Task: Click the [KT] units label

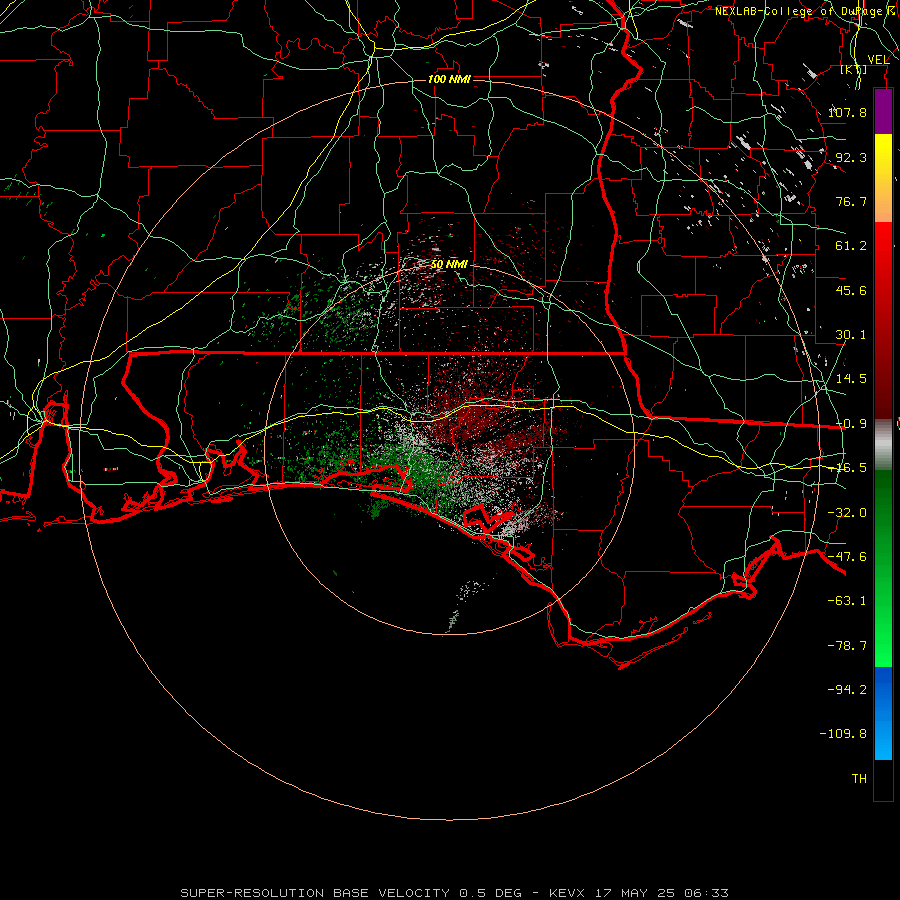Action: [854, 69]
